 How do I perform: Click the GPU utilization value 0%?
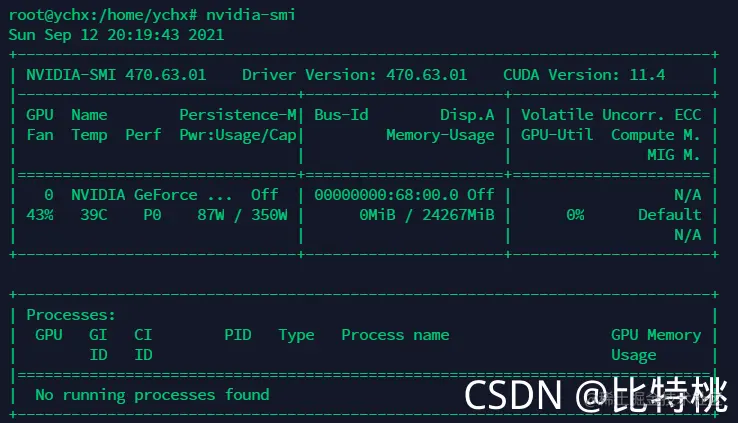click(575, 215)
